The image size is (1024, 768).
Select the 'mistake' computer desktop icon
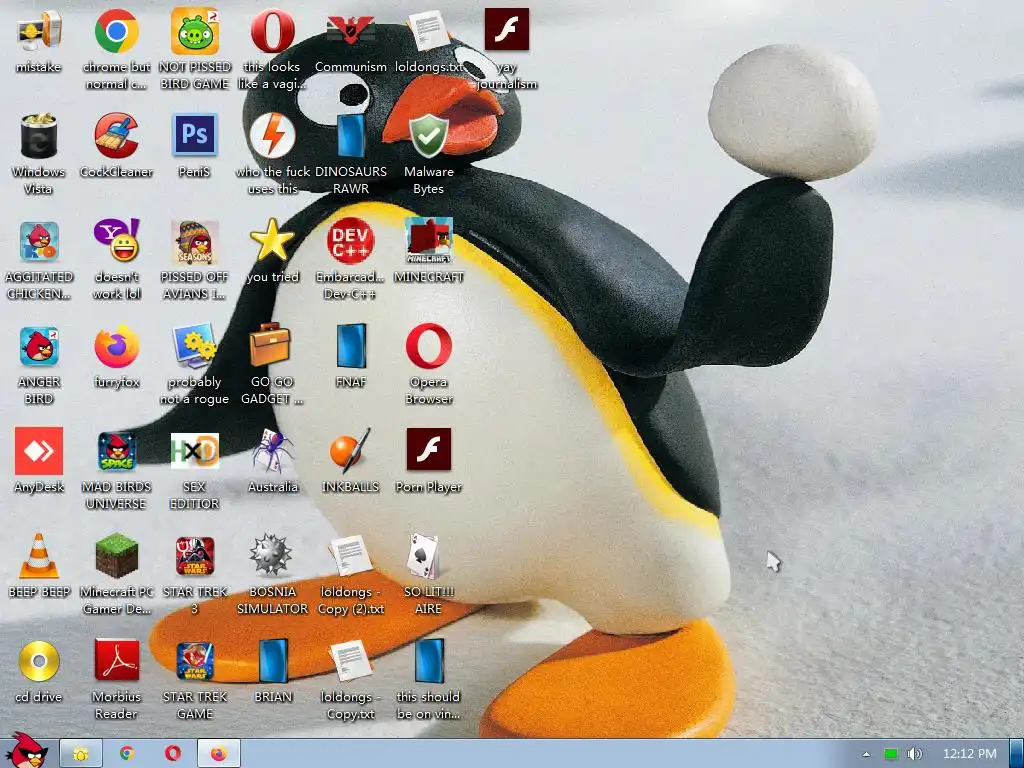coord(39,31)
